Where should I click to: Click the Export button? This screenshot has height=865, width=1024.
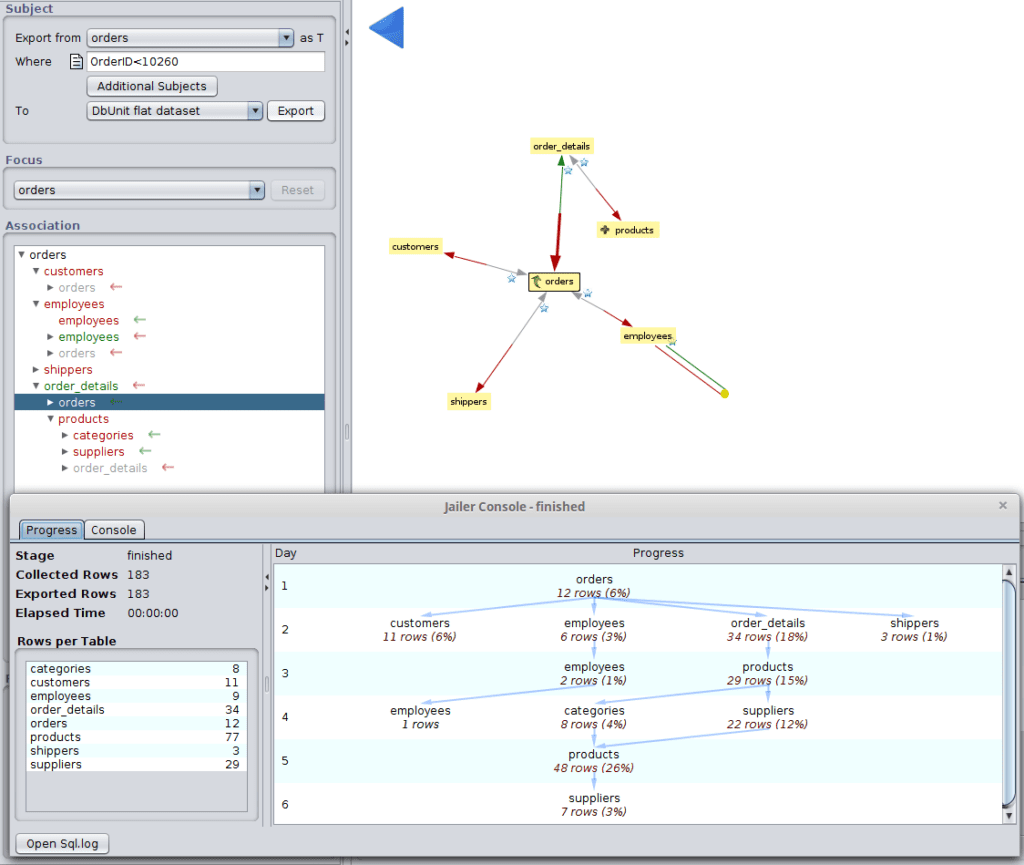click(x=295, y=111)
